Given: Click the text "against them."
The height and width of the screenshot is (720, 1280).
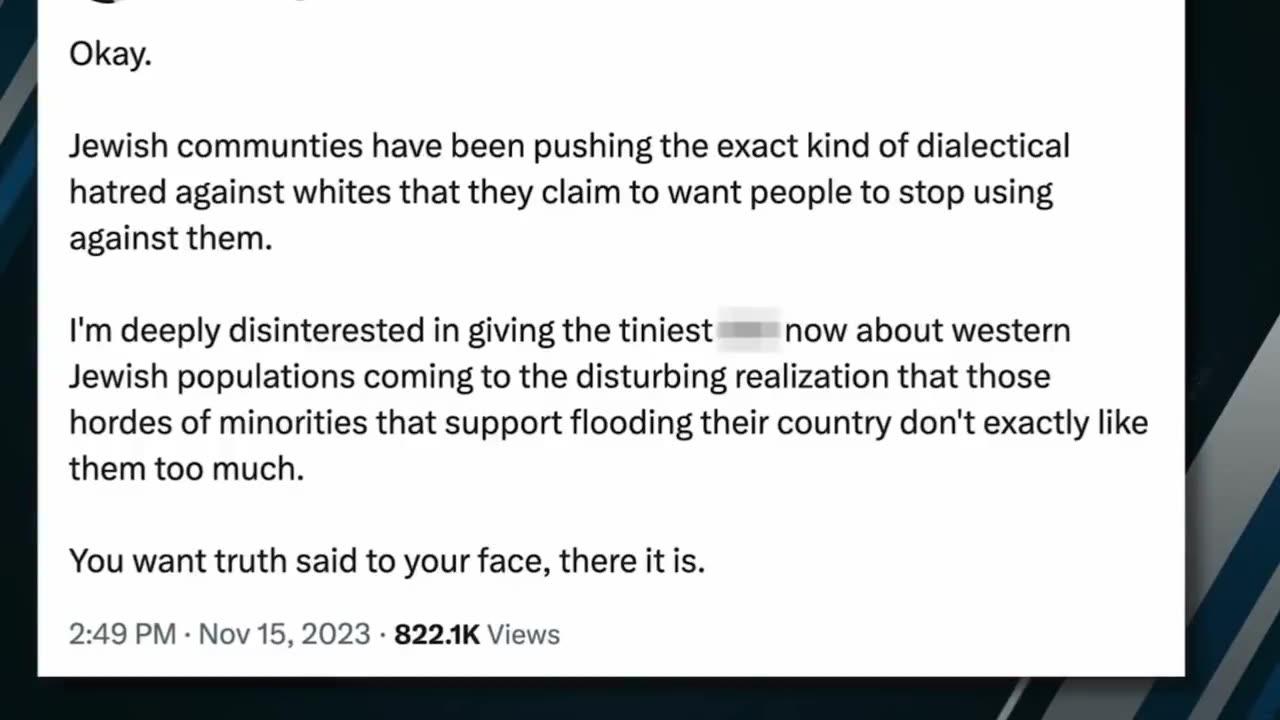Looking at the screenshot, I should pos(170,238).
